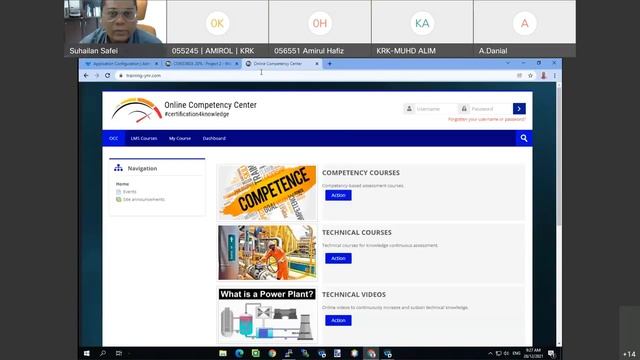Open the Windows Start menu
This screenshot has height=360, width=640.
pos(87,353)
